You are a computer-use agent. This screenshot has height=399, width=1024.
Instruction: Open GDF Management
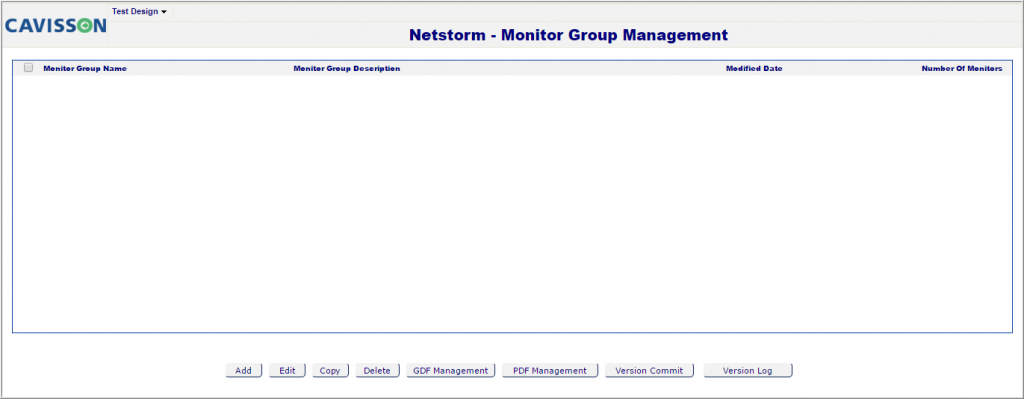pyautogui.click(x=451, y=370)
